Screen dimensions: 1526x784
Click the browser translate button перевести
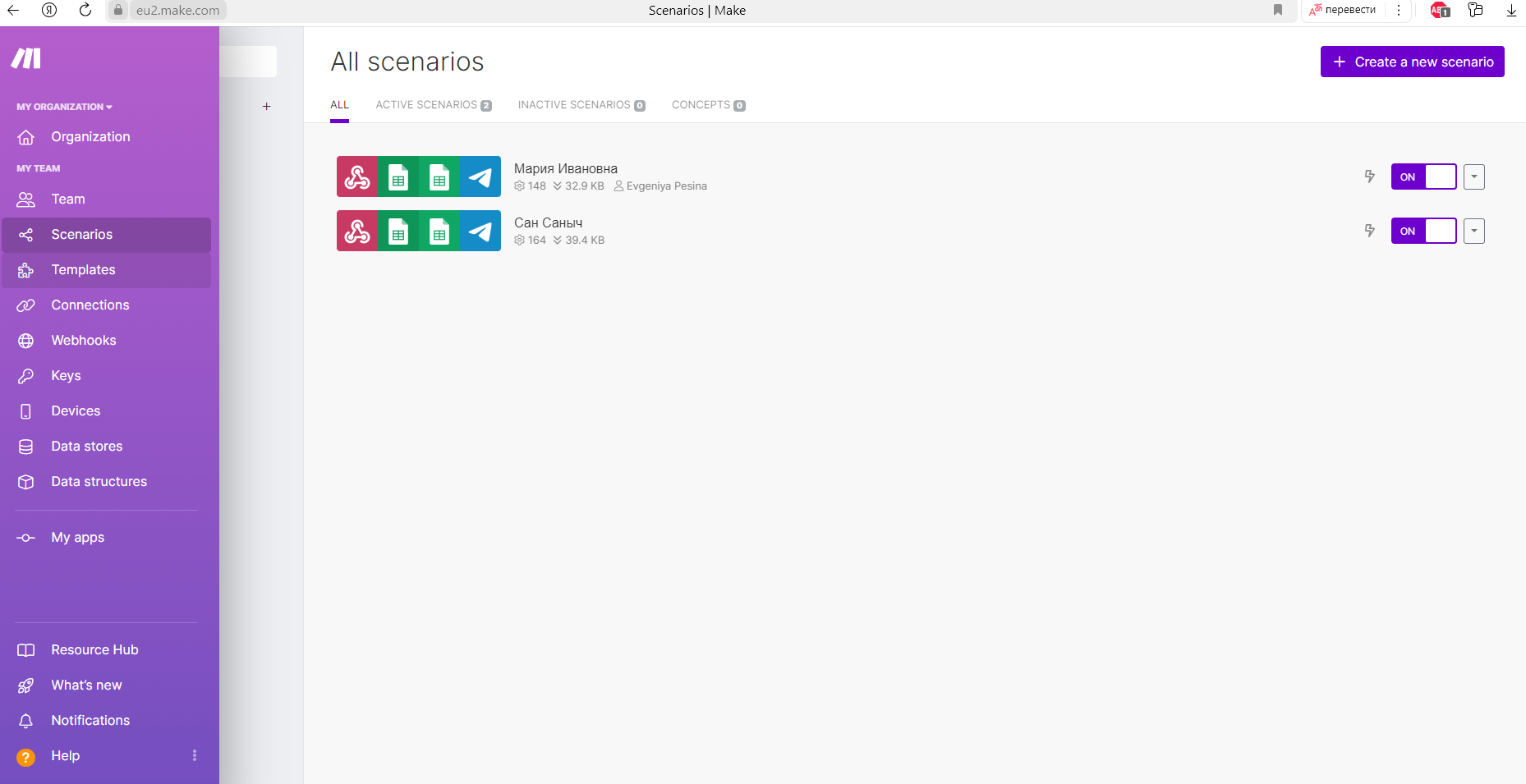pos(1342,10)
